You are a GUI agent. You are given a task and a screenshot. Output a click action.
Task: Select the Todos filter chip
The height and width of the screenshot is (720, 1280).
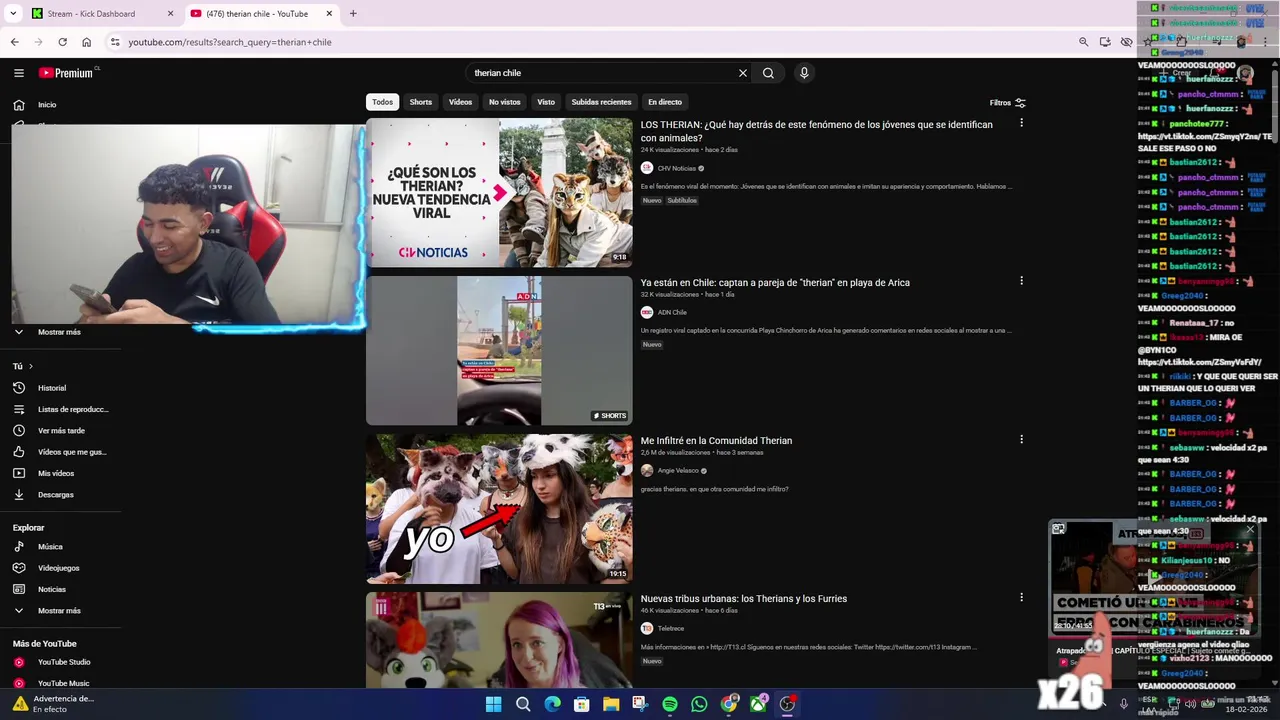pyautogui.click(x=383, y=102)
